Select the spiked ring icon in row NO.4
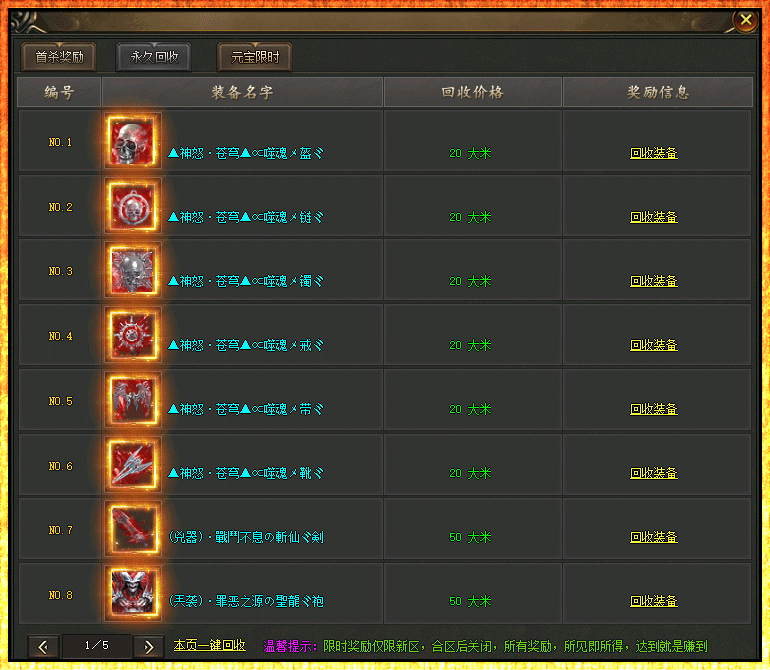This screenshot has height=670, width=770. (x=133, y=335)
